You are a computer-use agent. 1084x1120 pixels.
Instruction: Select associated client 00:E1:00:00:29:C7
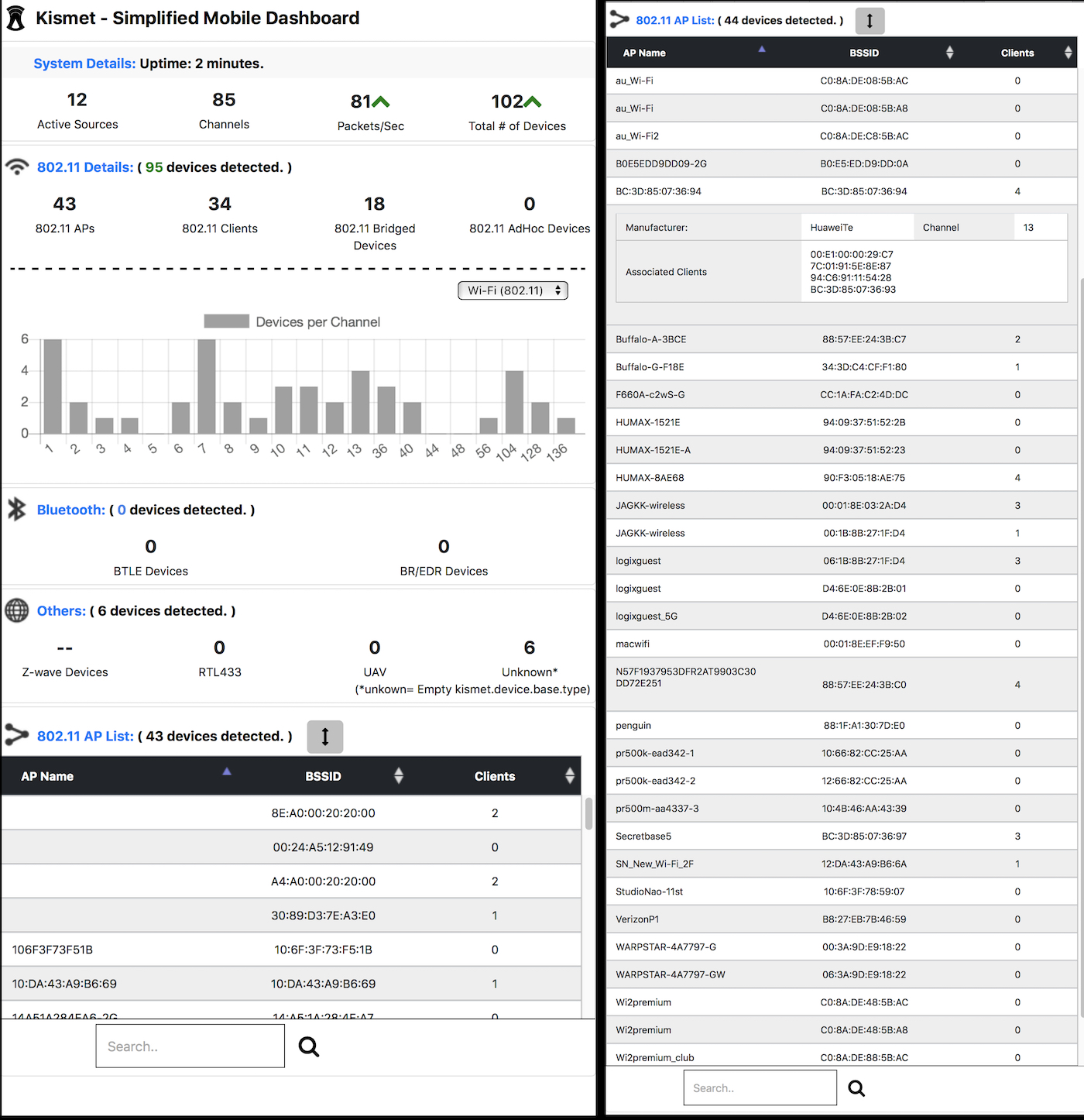tap(852, 254)
